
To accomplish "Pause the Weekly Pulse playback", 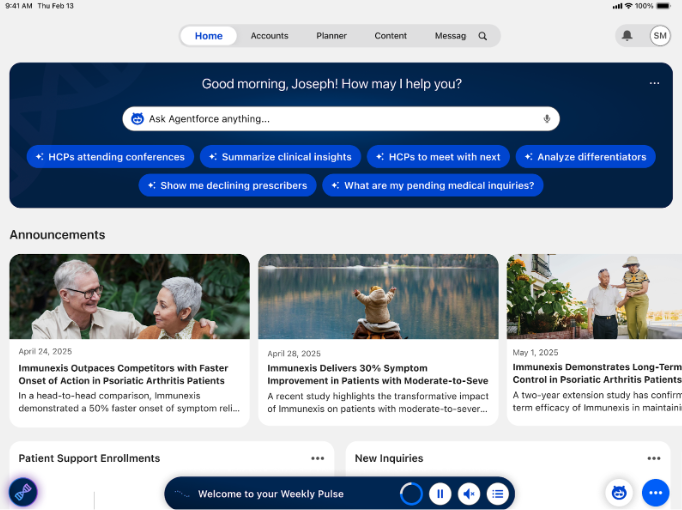I will 440,493.
